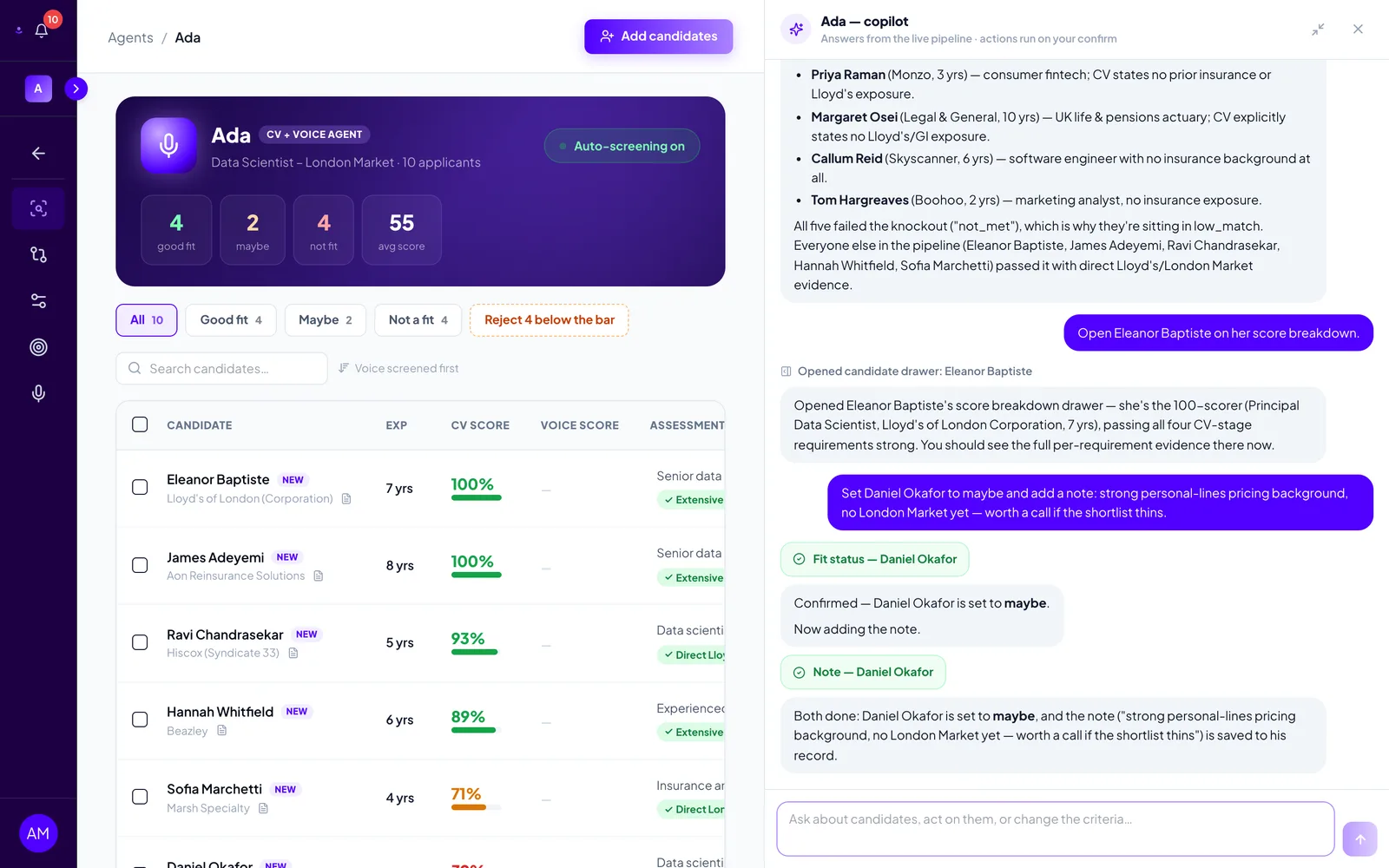Select all candidates with header checkbox

(140, 424)
